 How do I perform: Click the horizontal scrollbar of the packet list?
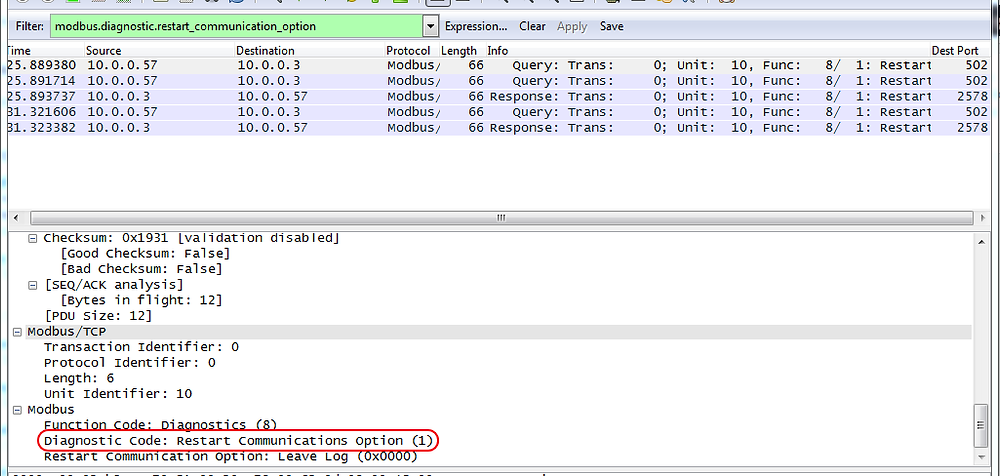pos(501,218)
